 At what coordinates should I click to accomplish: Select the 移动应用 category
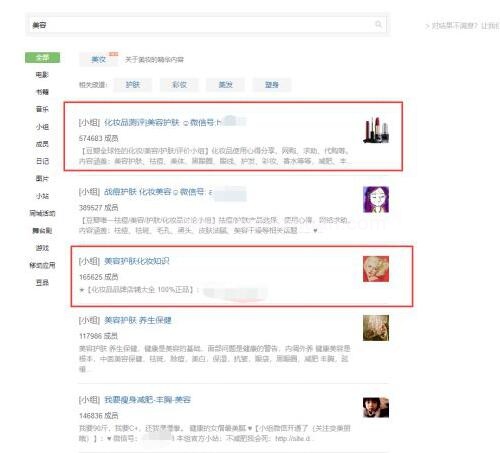pos(42,265)
